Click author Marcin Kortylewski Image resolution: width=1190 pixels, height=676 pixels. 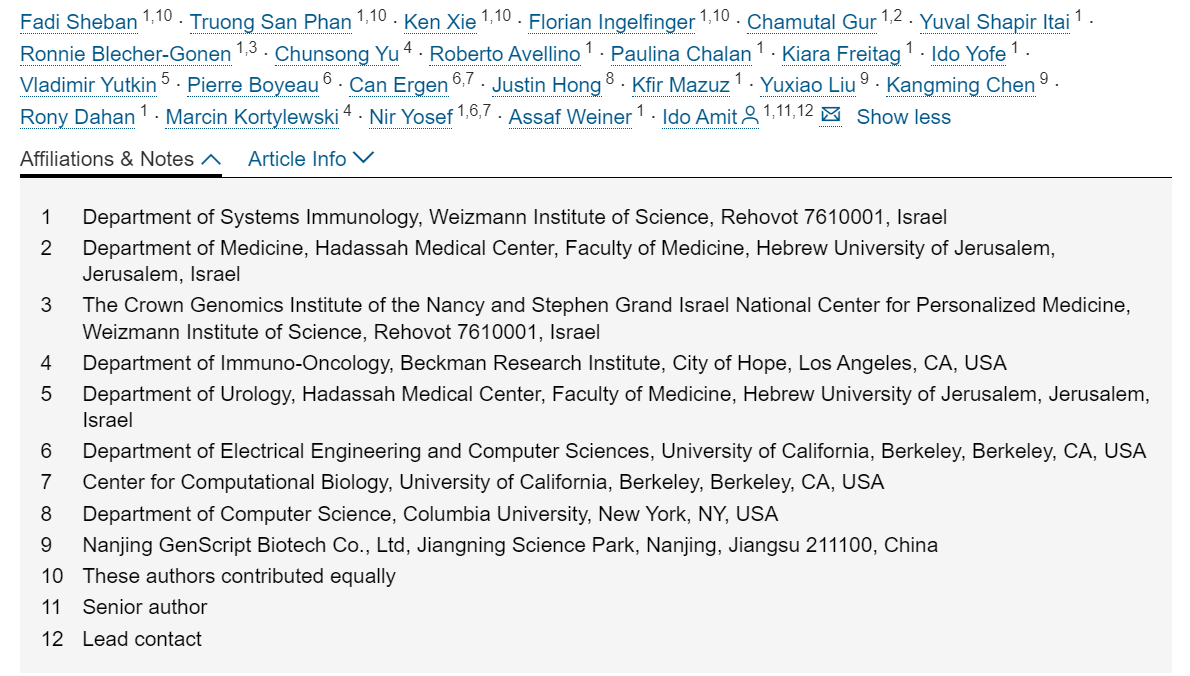(x=252, y=117)
